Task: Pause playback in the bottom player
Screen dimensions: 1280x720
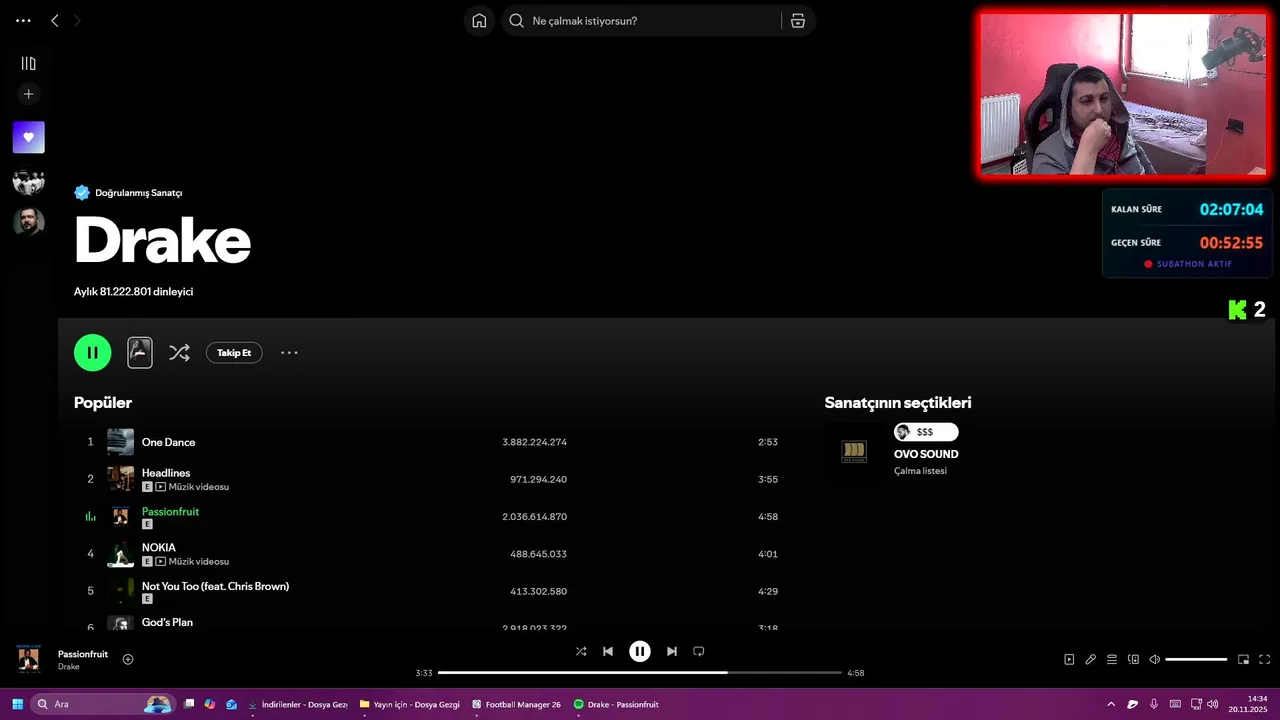Action: pyautogui.click(x=640, y=651)
